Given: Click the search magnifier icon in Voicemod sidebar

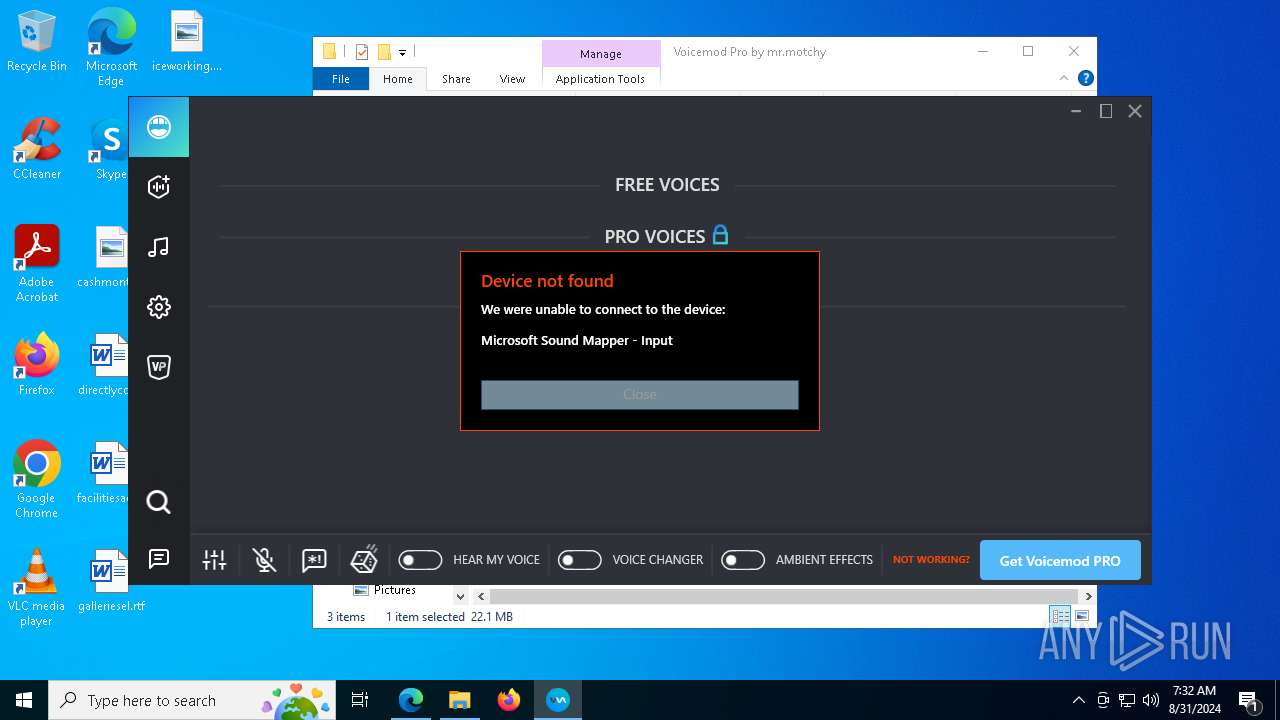Looking at the screenshot, I should click(159, 502).
